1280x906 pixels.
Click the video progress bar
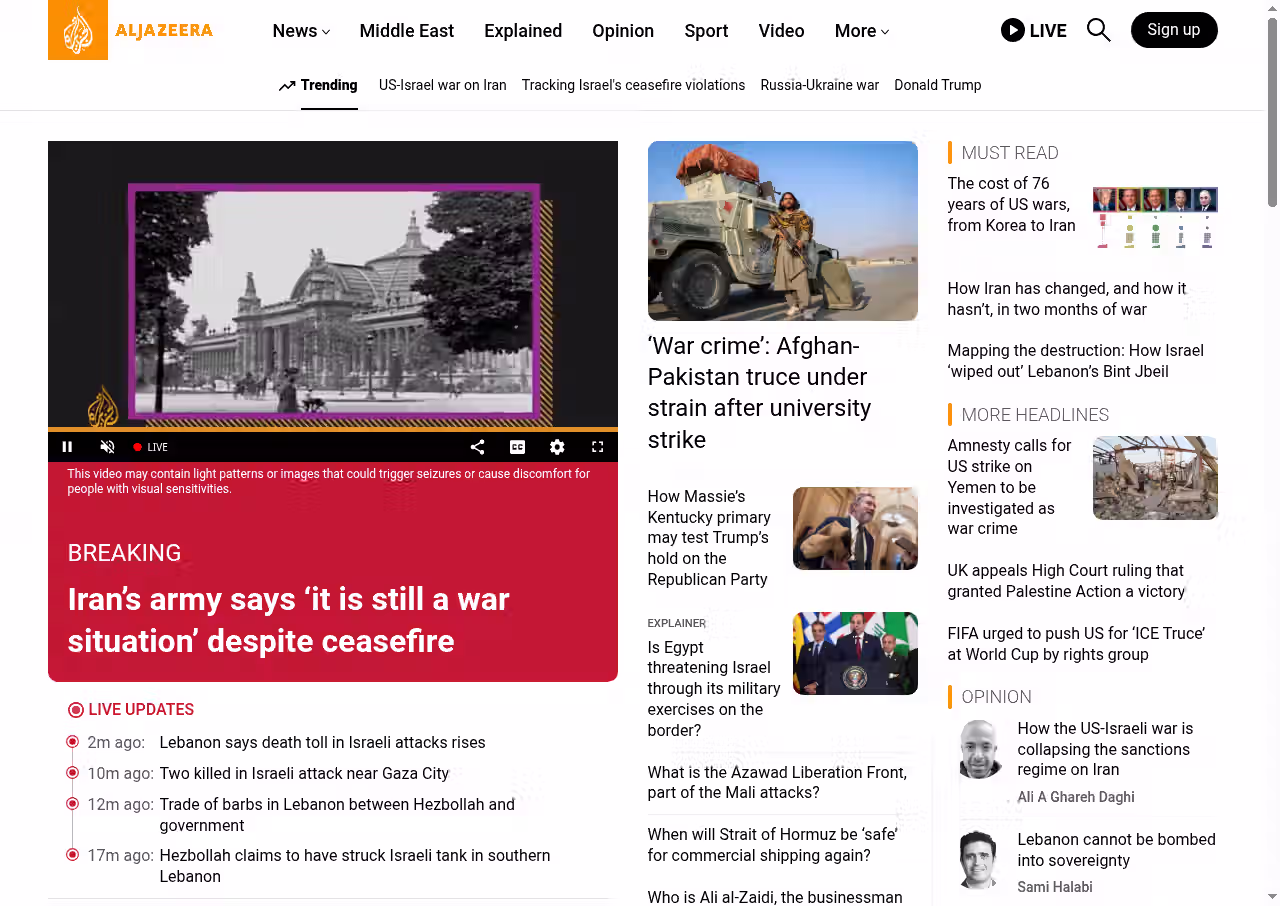332,429
